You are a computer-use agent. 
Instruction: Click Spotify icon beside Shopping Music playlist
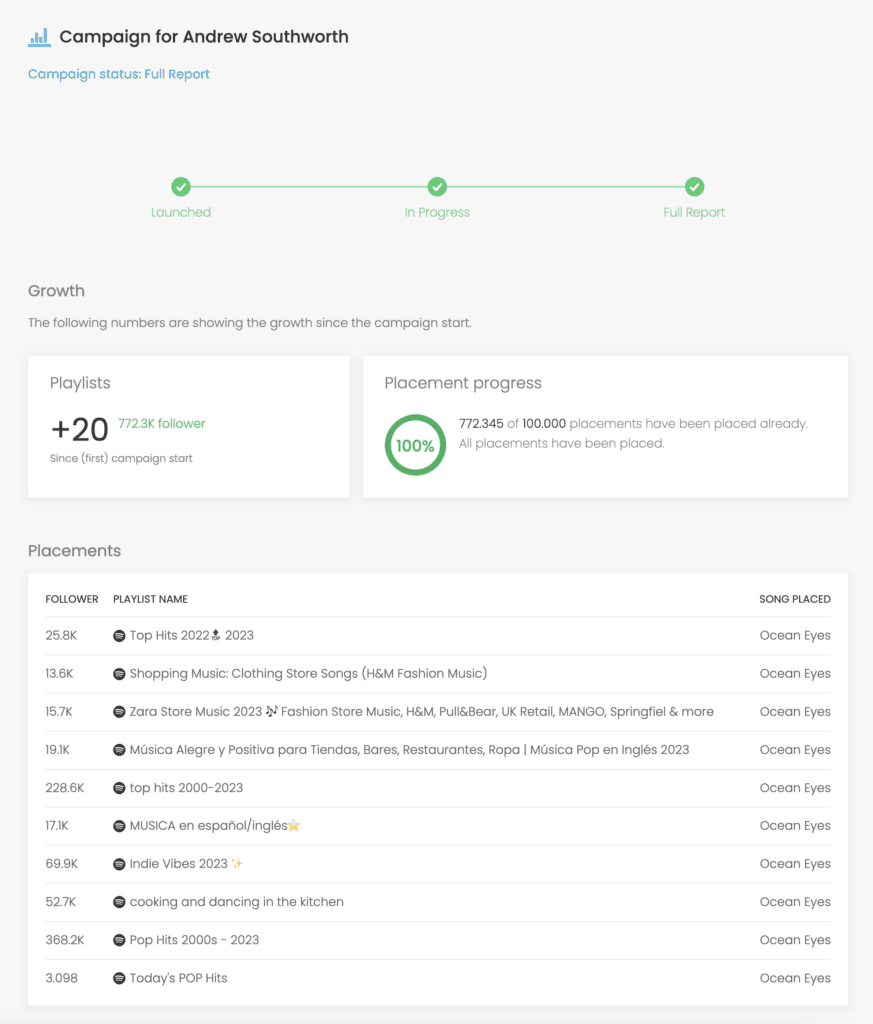[x=119, y=674]
